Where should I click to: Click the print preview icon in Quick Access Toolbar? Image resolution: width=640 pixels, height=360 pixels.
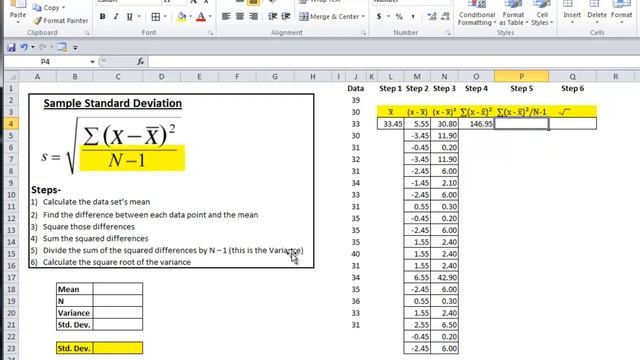click(x=62, y=47)
